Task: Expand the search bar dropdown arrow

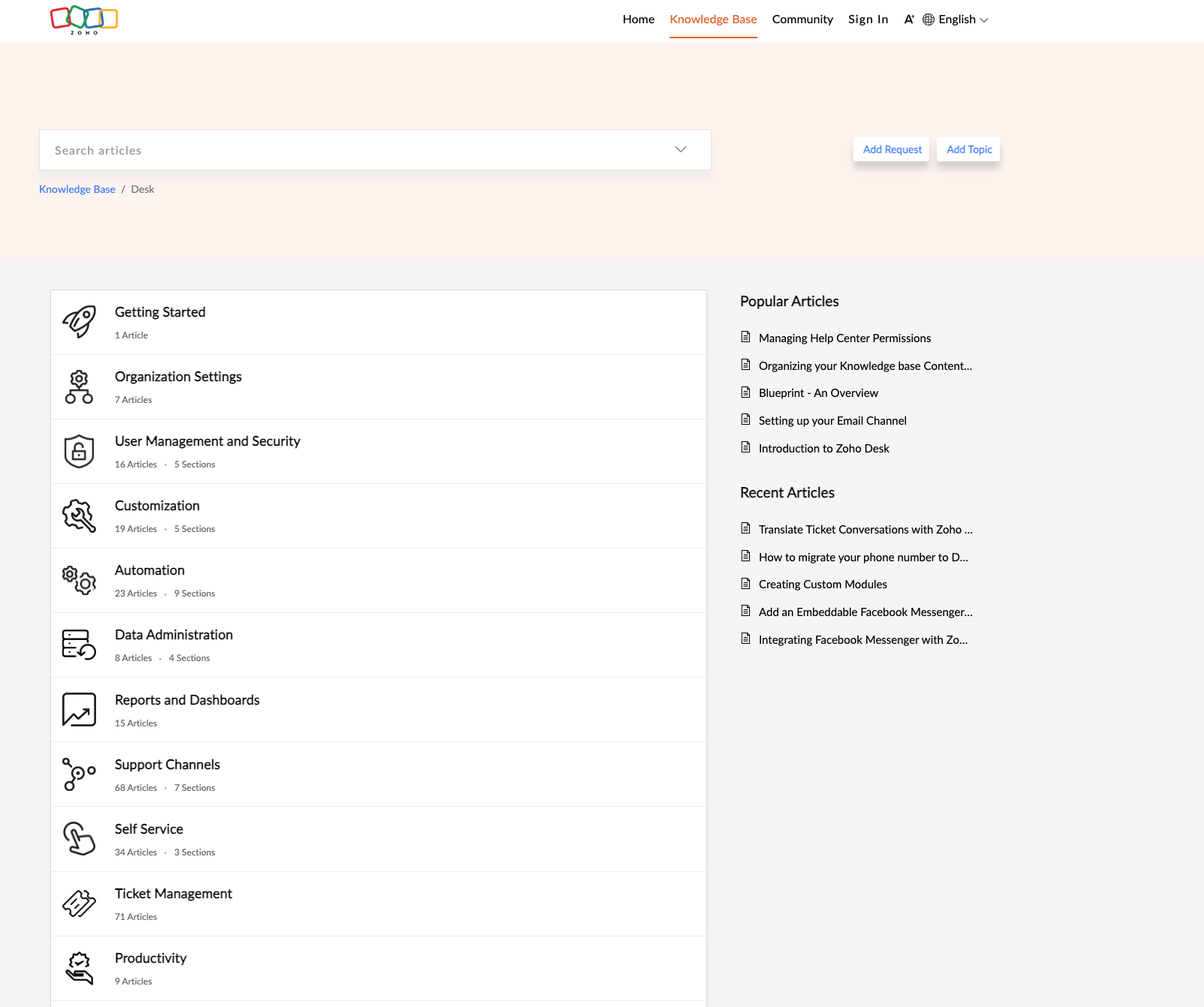Action: (x=680, y=149)
